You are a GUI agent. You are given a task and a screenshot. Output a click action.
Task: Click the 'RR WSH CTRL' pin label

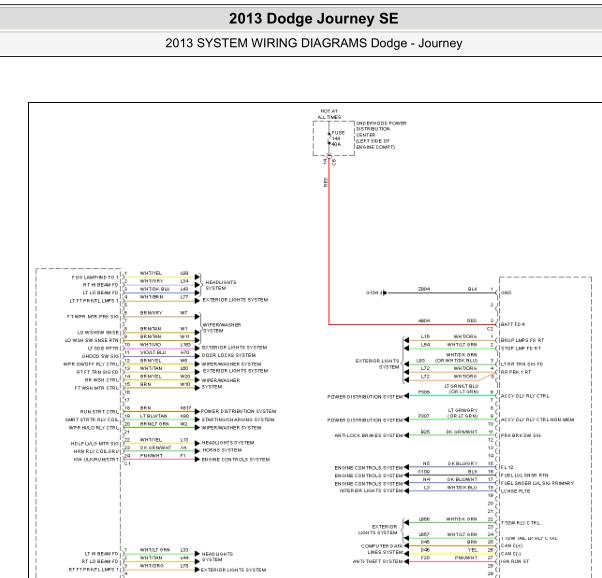click(x=102, y=380)
